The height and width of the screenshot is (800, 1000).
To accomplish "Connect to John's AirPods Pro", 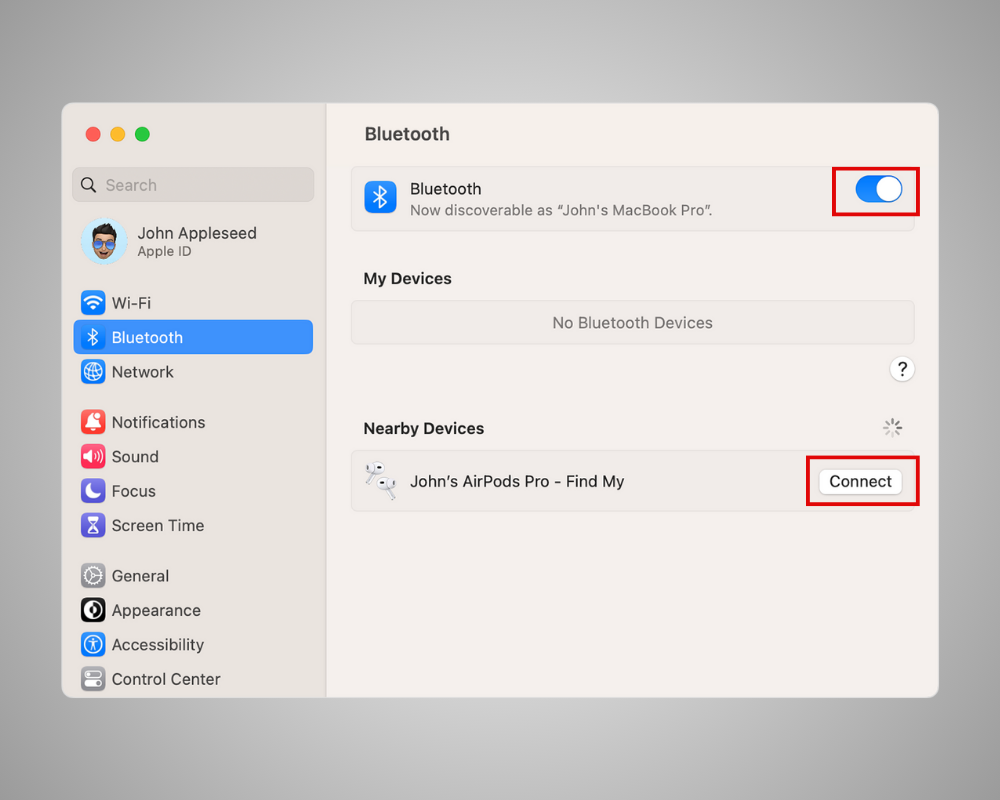I will 860,482.
